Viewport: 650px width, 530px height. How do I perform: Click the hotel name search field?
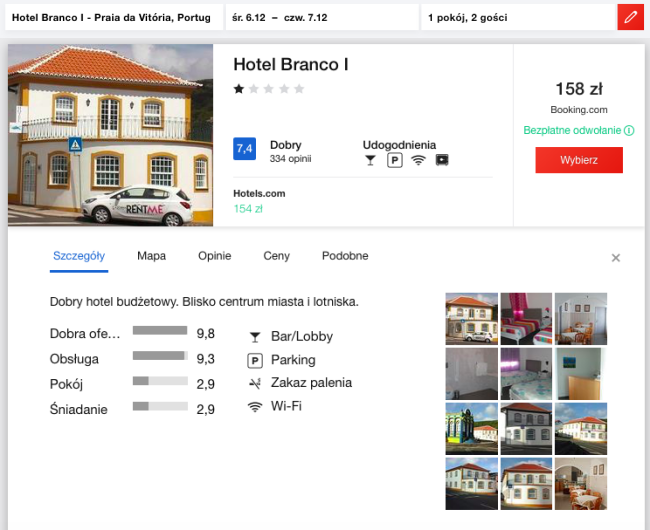[x=113, y=17]
